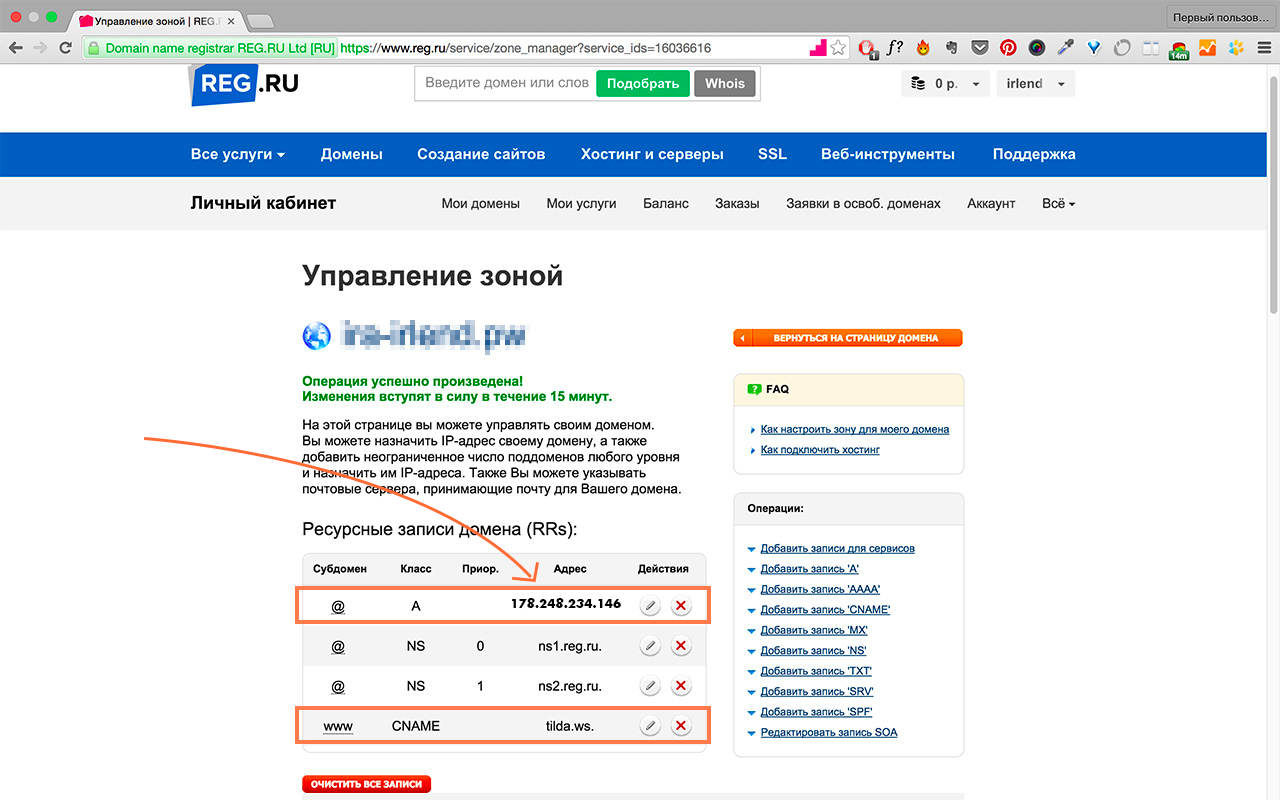
Task: Bookmark this page with the star icon
Action: [838, 47]
